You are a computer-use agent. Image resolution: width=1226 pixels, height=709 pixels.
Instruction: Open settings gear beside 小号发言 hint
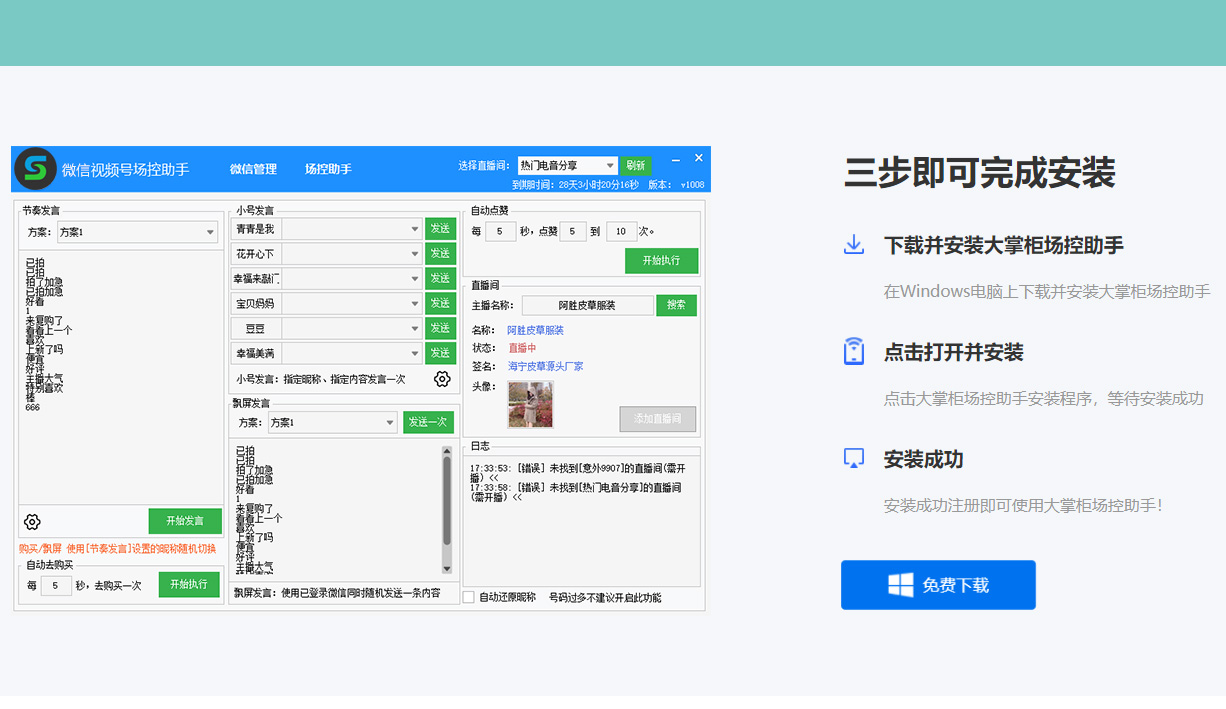pyautogui.click(x=442, y=379)
